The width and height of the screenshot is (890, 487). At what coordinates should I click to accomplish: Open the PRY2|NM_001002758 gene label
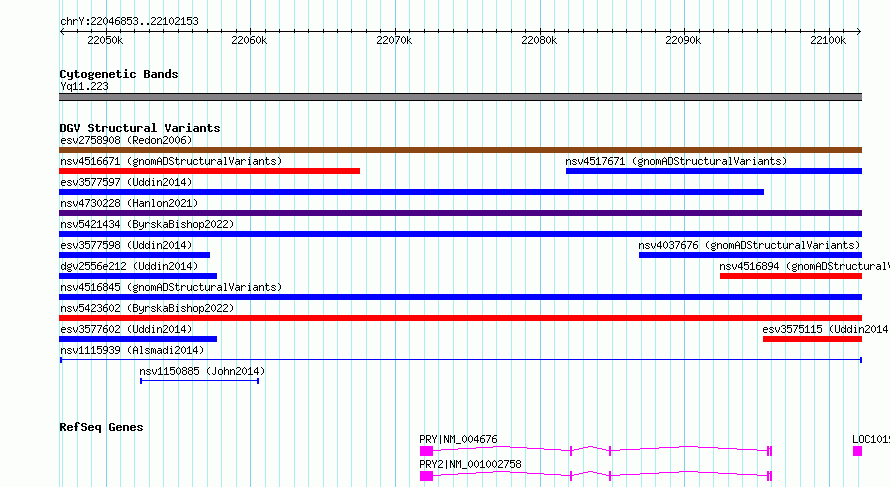470,464
